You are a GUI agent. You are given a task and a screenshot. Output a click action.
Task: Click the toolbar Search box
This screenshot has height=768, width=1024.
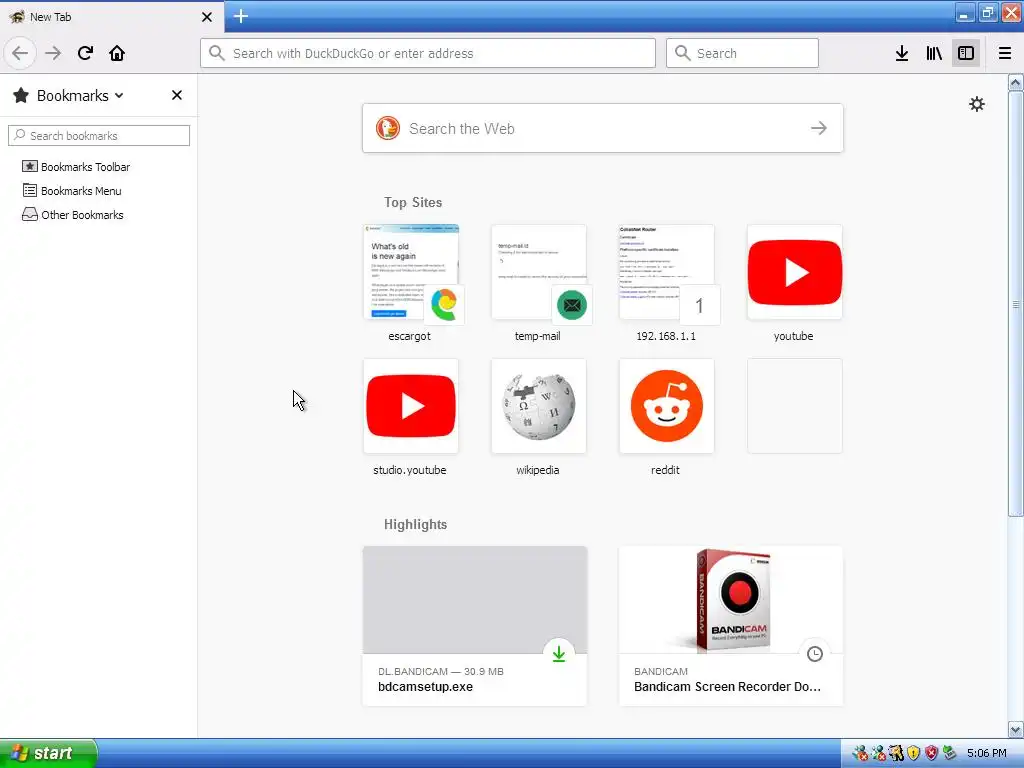742,53
